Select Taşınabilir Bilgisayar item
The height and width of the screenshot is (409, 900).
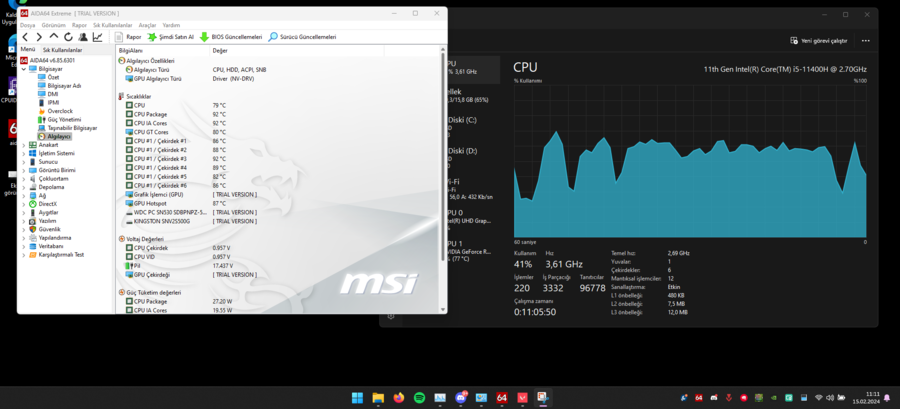click(x=72, y=128)
